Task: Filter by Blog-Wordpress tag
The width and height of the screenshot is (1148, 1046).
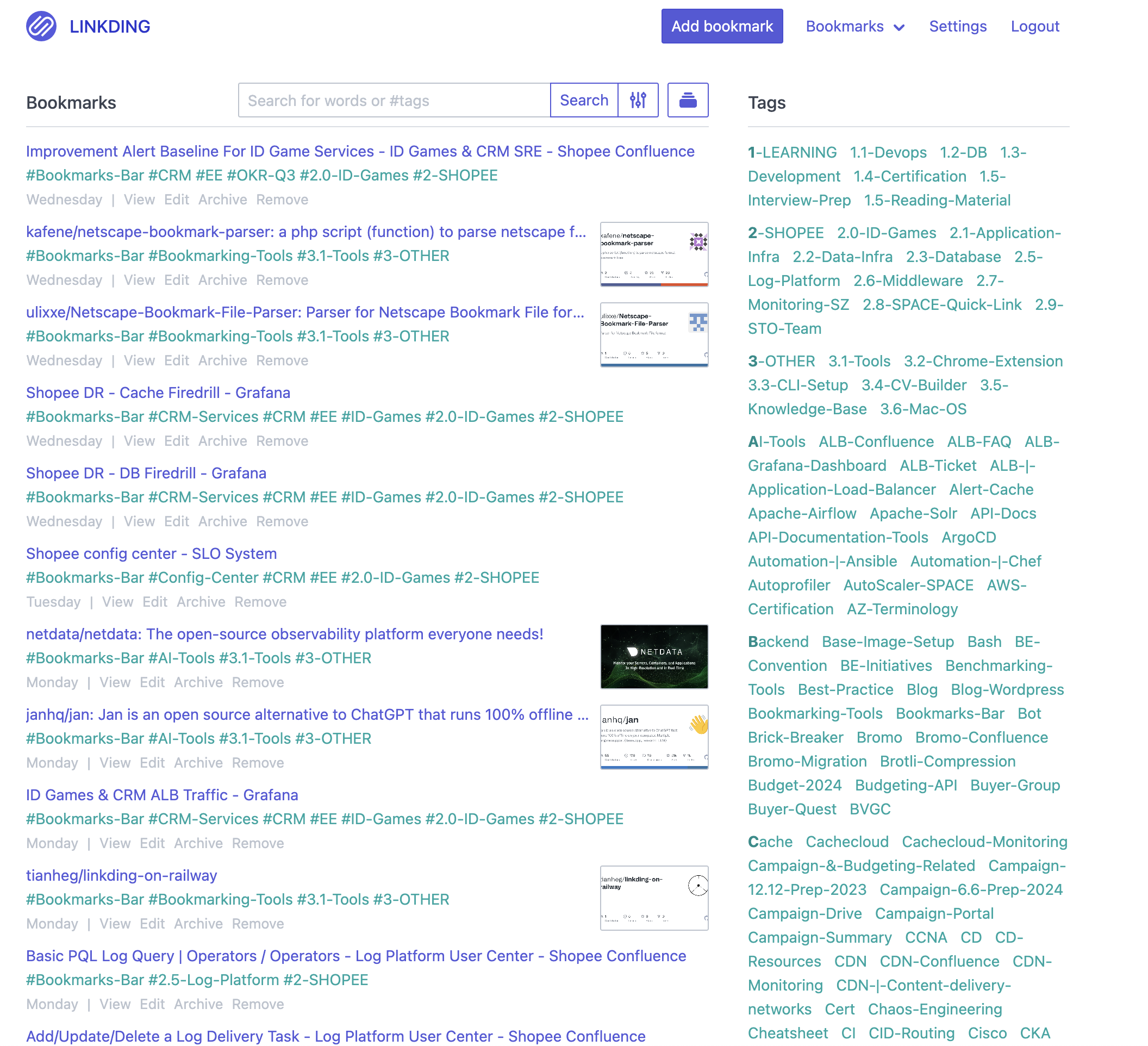Action: point(1007,689)
